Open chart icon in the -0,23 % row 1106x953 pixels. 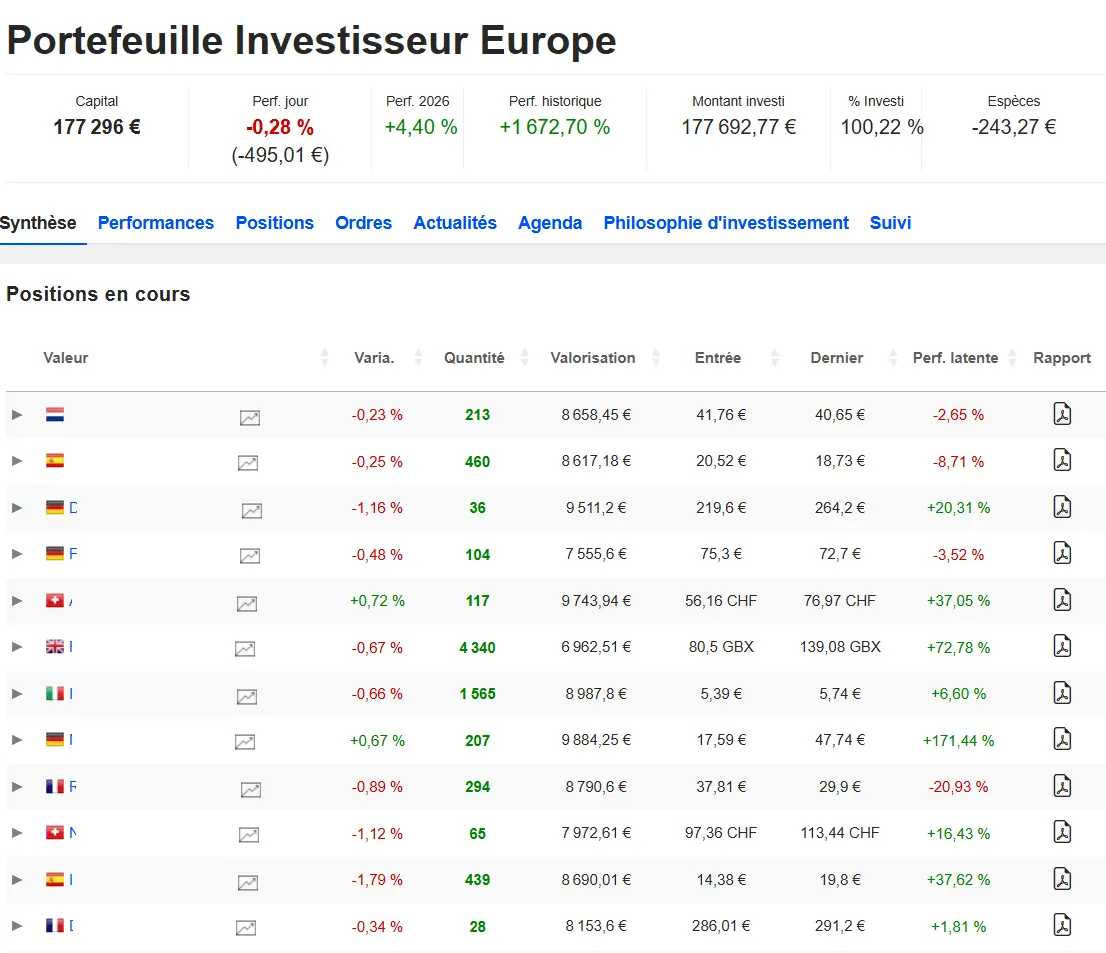point(250,418)
